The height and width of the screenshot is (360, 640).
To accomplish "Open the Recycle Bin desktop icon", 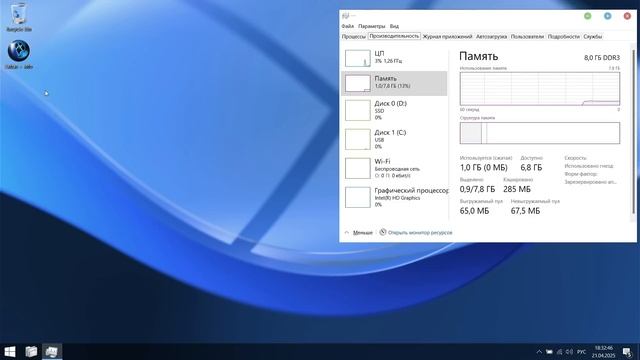I will (19, 17).
